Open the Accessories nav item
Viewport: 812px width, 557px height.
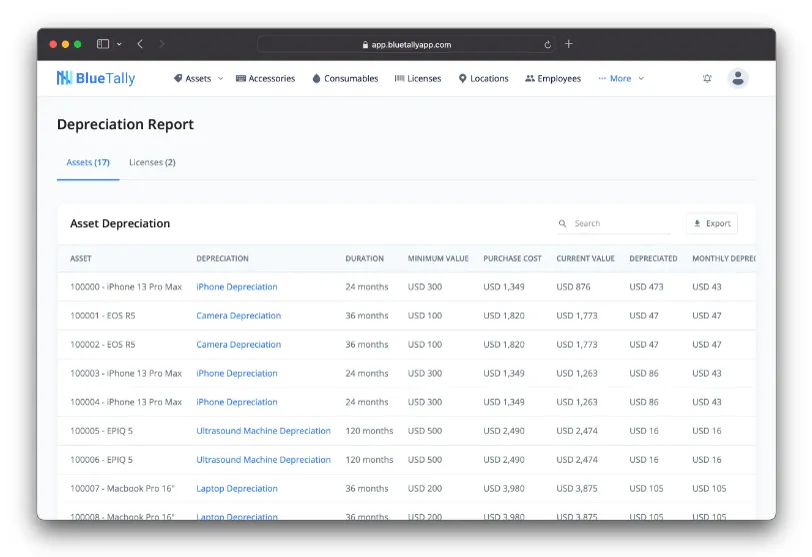(265, 79)
